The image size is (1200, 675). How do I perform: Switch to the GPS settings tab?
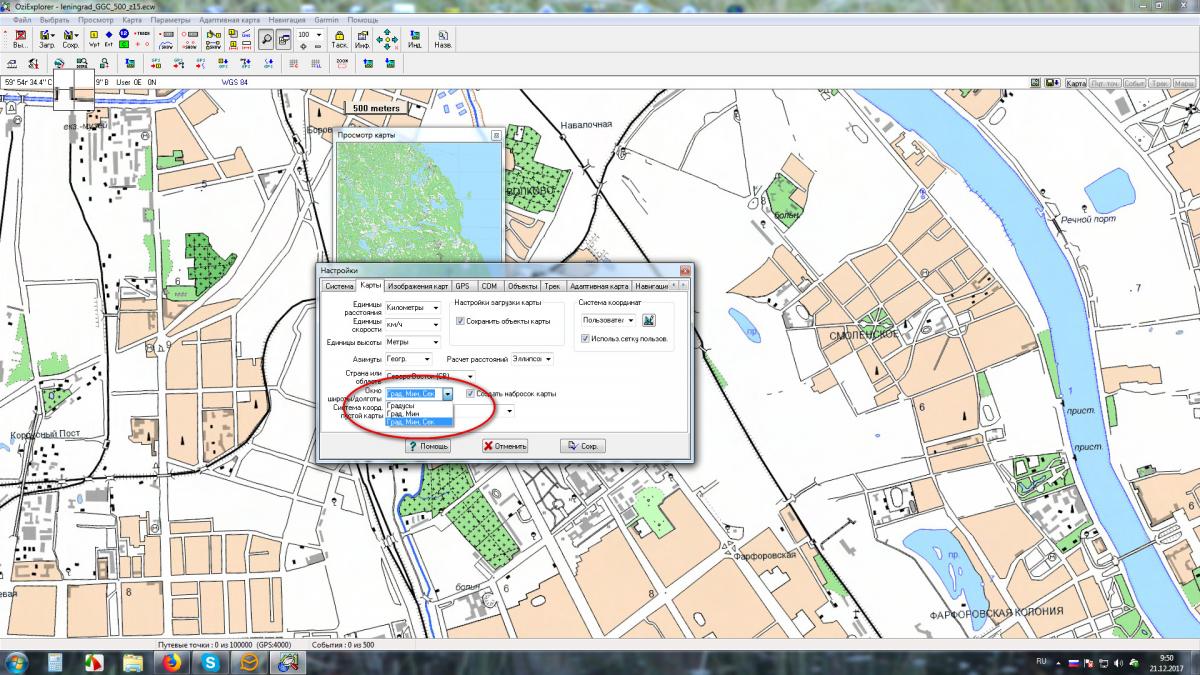(461, 286)
